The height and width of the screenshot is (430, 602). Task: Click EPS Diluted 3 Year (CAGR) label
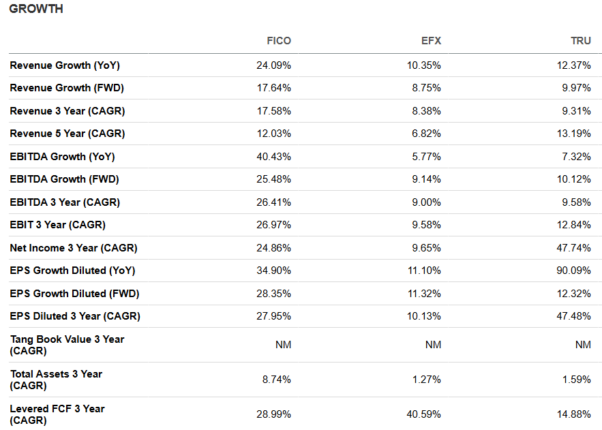[x=75, y=316]
